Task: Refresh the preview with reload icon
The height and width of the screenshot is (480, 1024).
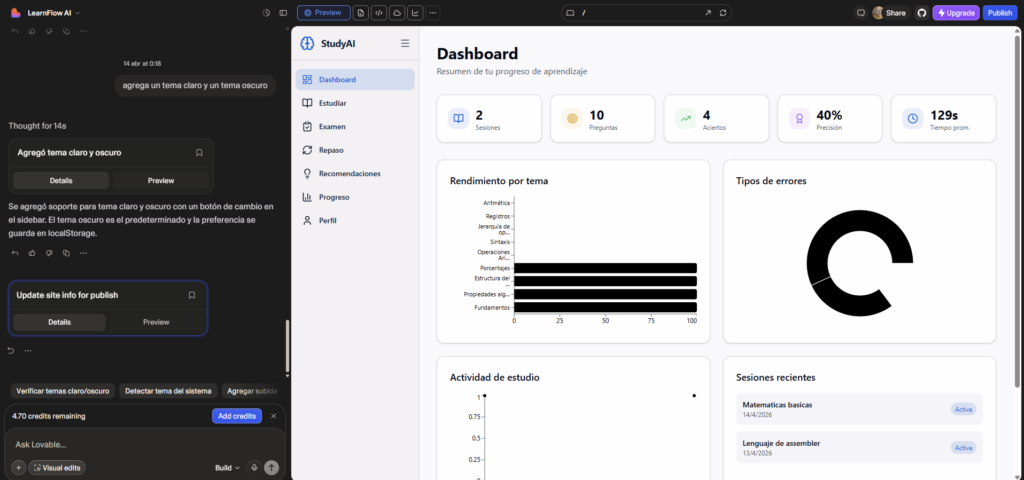Action: coord(723,13)
